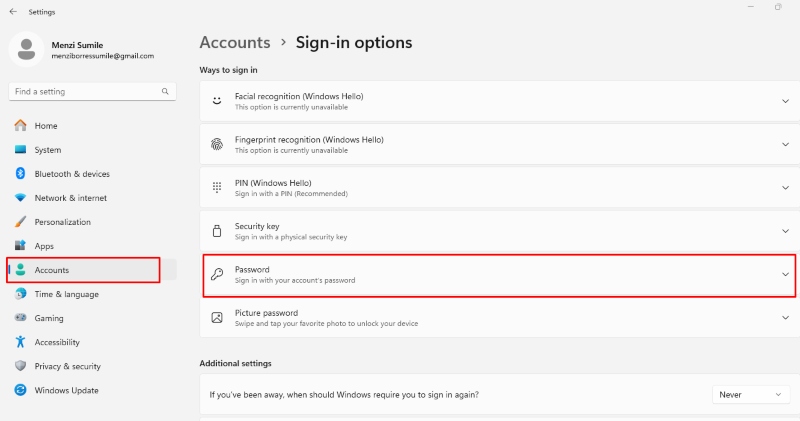Open Privacy & security label
The width and height of the screenshot is (800, 421).
67,366
